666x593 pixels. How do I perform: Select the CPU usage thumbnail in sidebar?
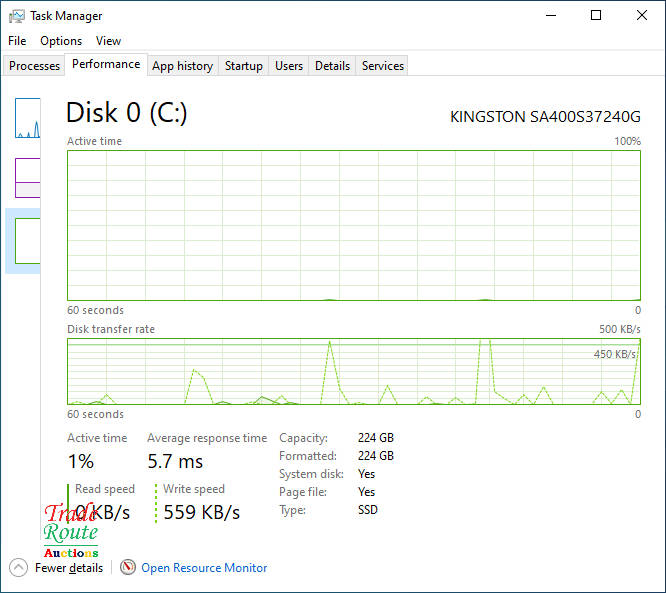click(x=27, y=118)
